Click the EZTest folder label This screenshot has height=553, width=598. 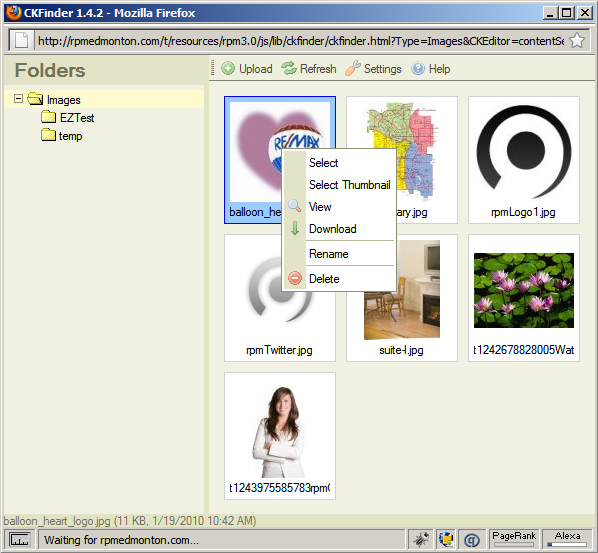[77, 117]
